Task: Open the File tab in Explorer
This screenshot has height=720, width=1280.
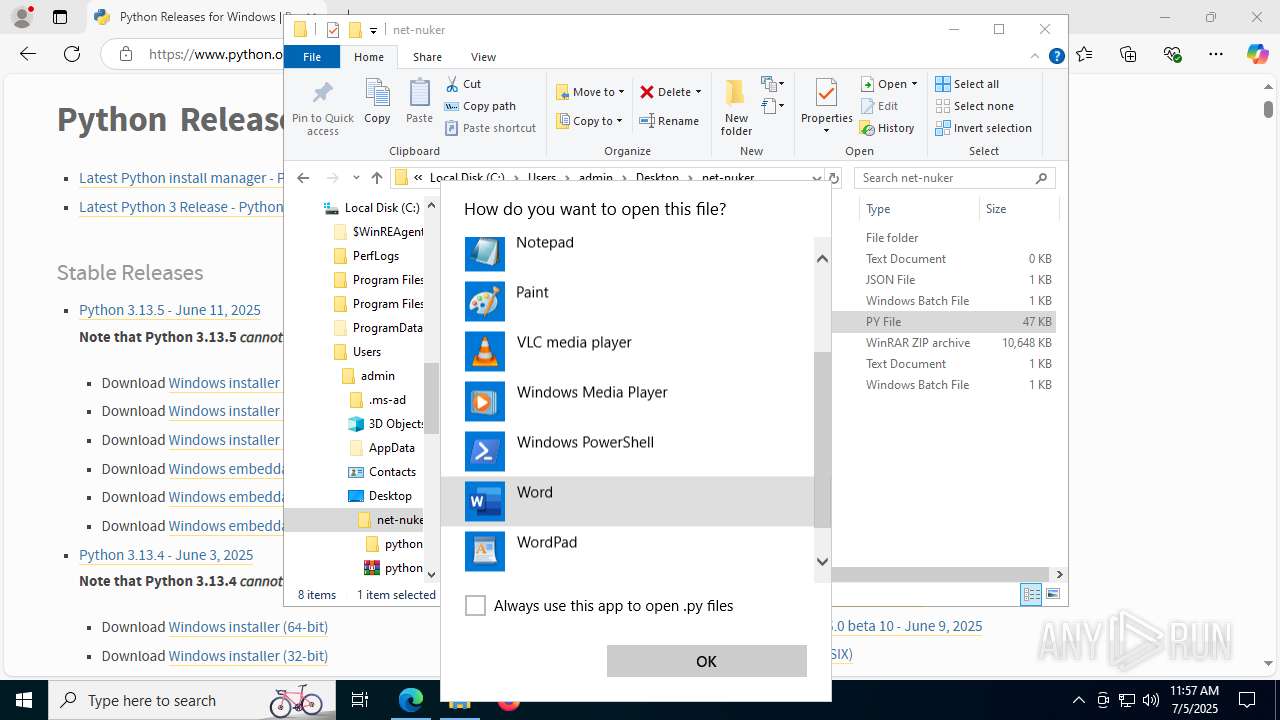Action: tap(312, 57)
